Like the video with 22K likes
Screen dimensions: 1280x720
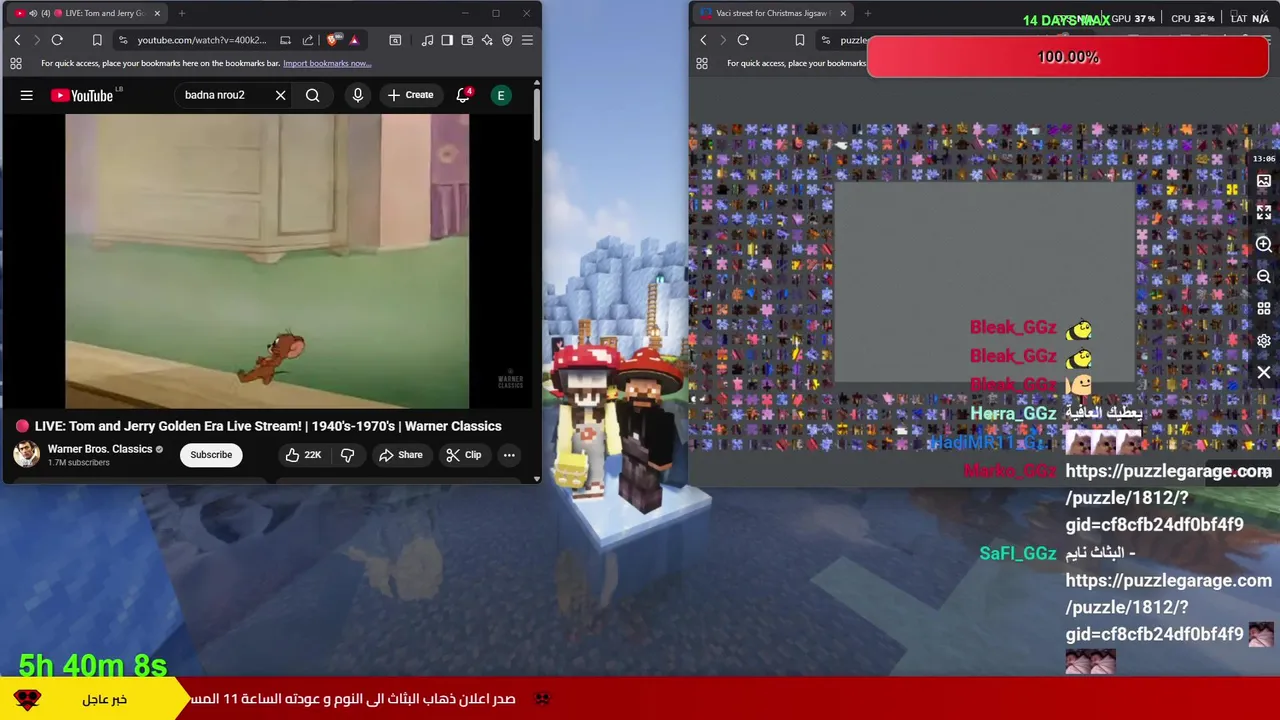click(302, 455)
